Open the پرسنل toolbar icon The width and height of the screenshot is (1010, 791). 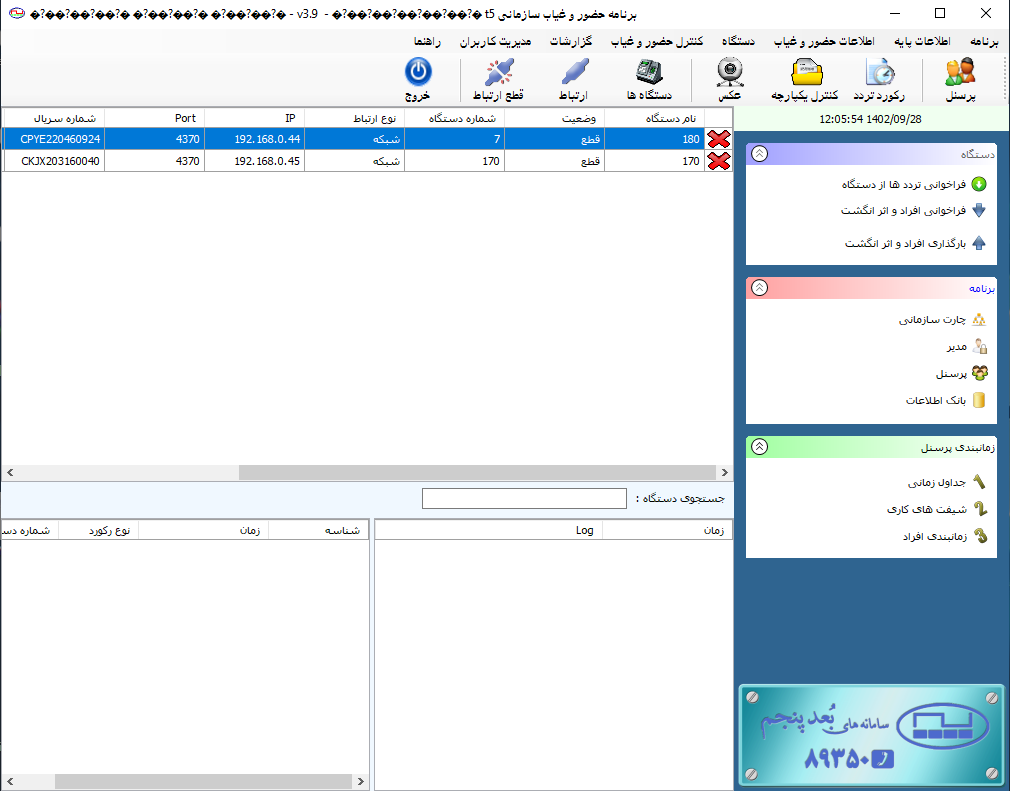[960, 73]
